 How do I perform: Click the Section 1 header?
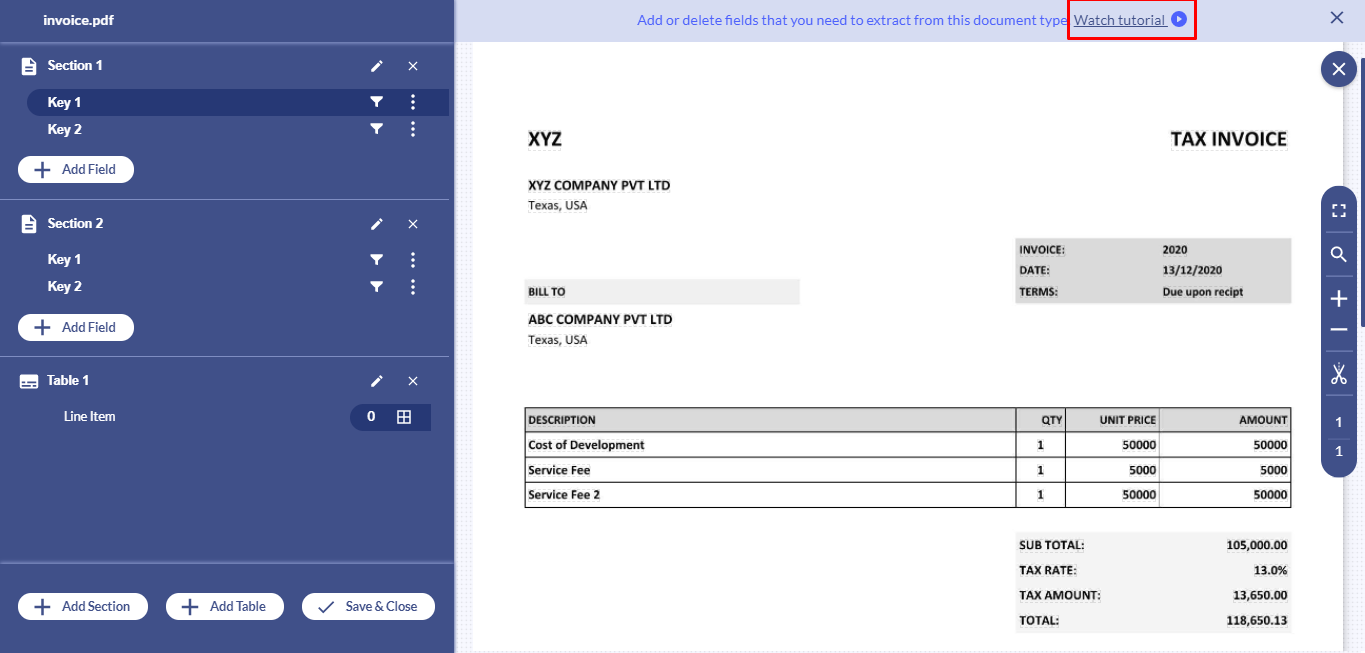(x=75, y=66)
